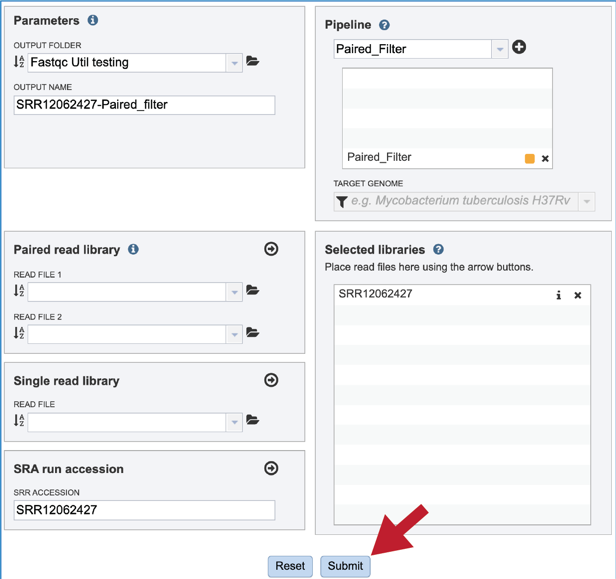Click the orange Paired_Filter color square
The width and height of the screenshot is (616, 579).
coord(530,159)
